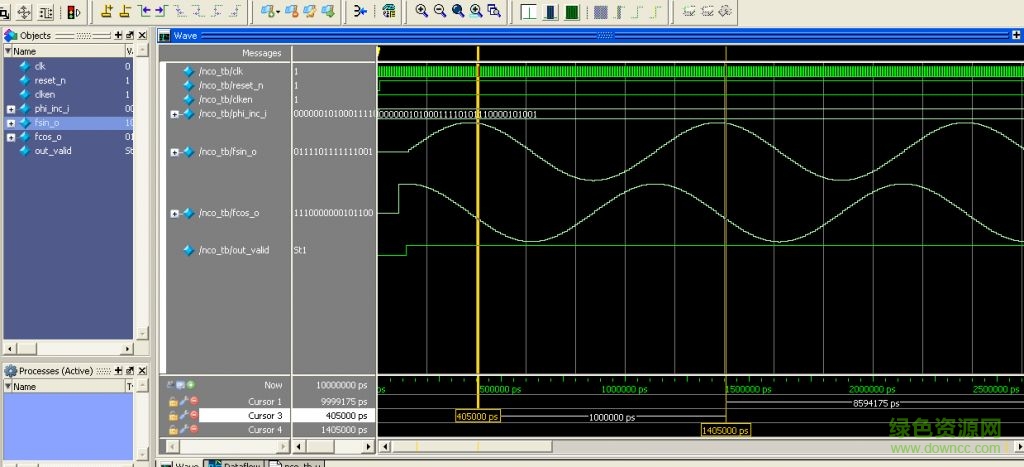Image resolution: width=1024 pixels, height=467 pixels.
Task: Select out_valid in the Objects list
Action: pyautogui.click(x=53, y=151)
